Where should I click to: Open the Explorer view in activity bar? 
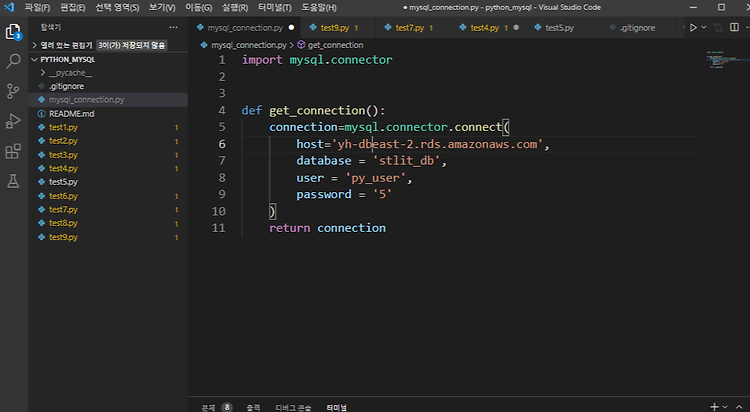click(x=13, y=32)
